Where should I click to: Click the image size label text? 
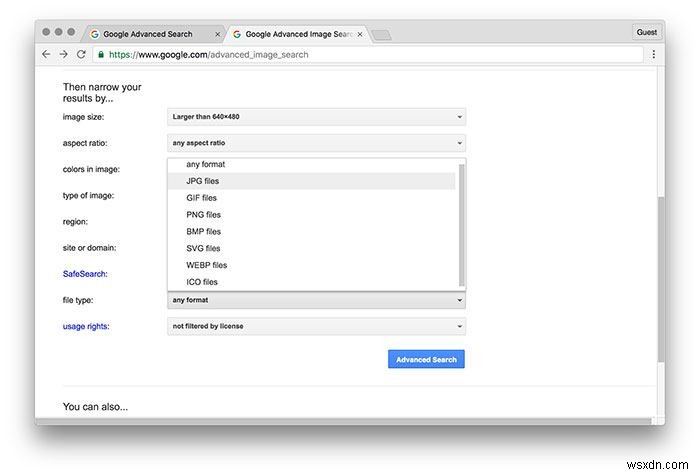[x=83, y=117]
